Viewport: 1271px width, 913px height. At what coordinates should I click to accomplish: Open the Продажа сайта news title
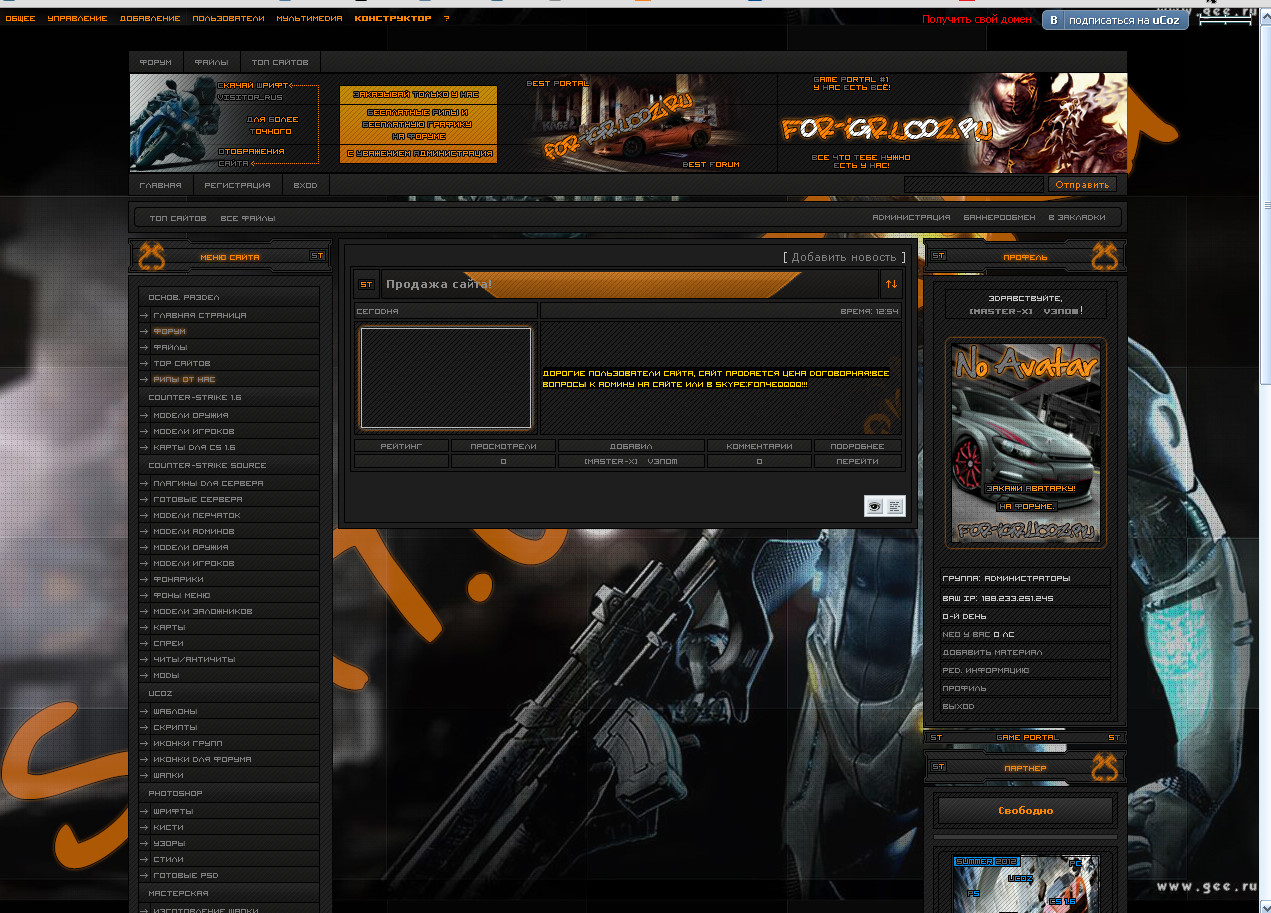click(x=439, y=284)
